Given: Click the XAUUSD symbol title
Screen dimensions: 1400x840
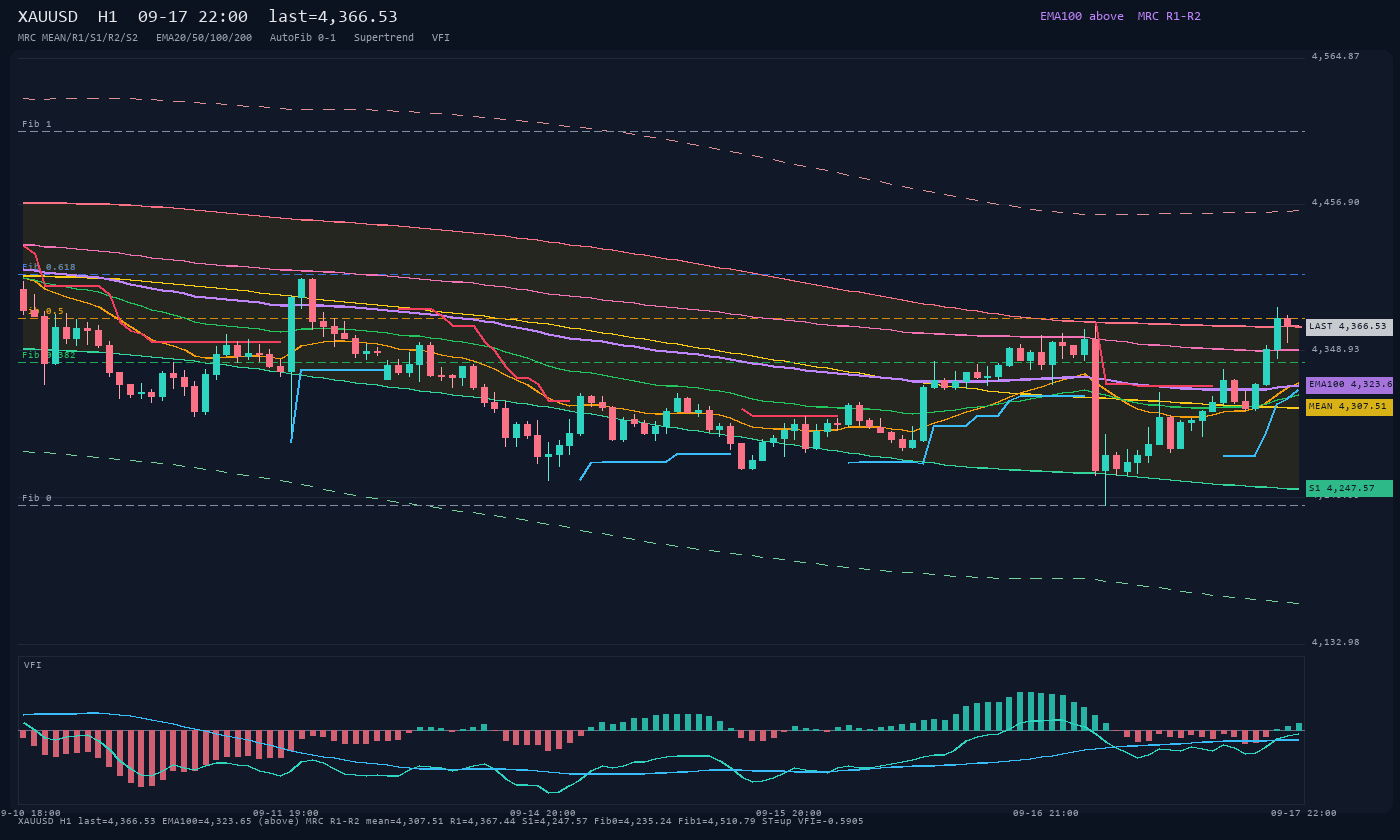Looking at the screenshot, I should 48,17.
